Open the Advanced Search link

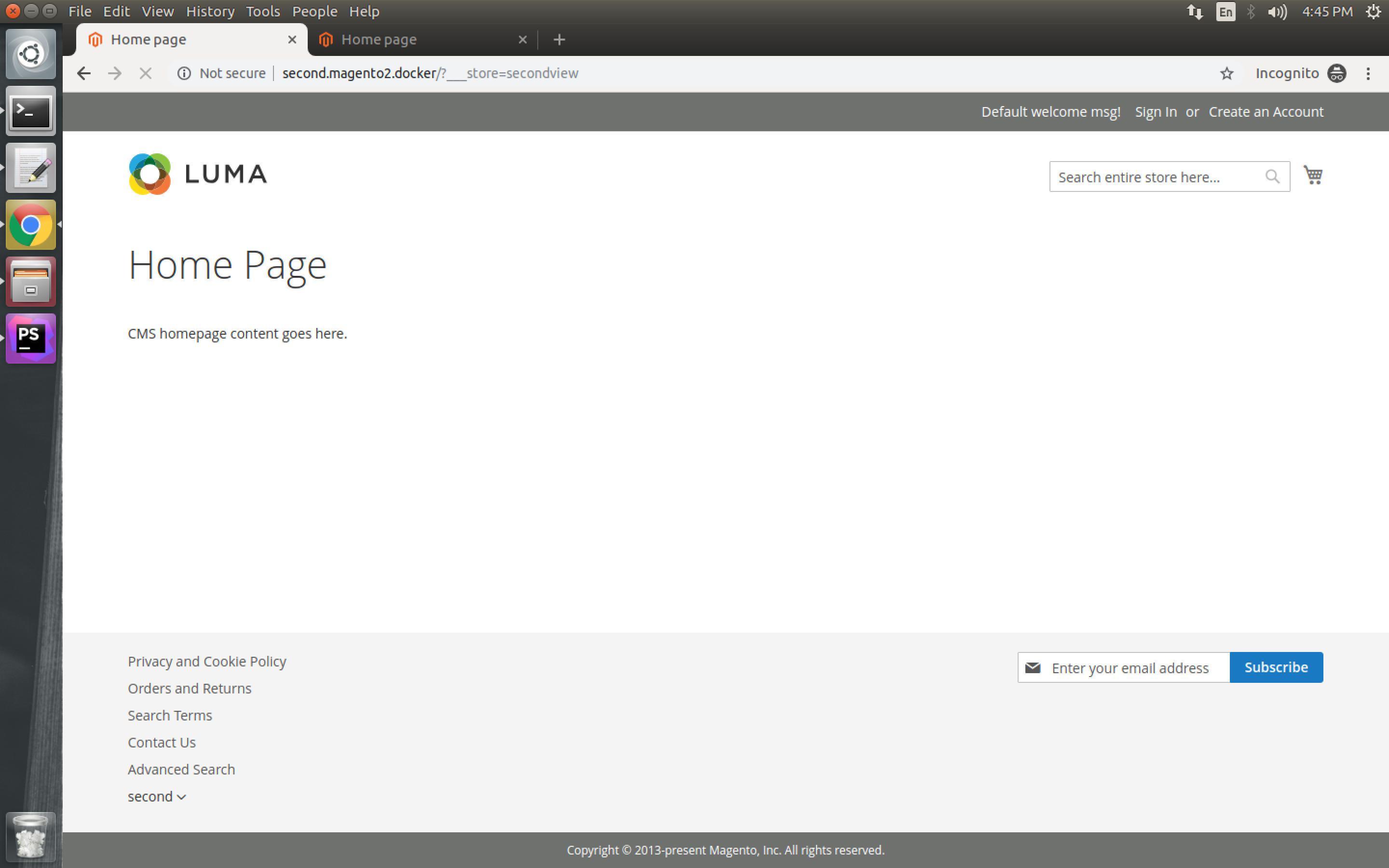pos(181,770)
